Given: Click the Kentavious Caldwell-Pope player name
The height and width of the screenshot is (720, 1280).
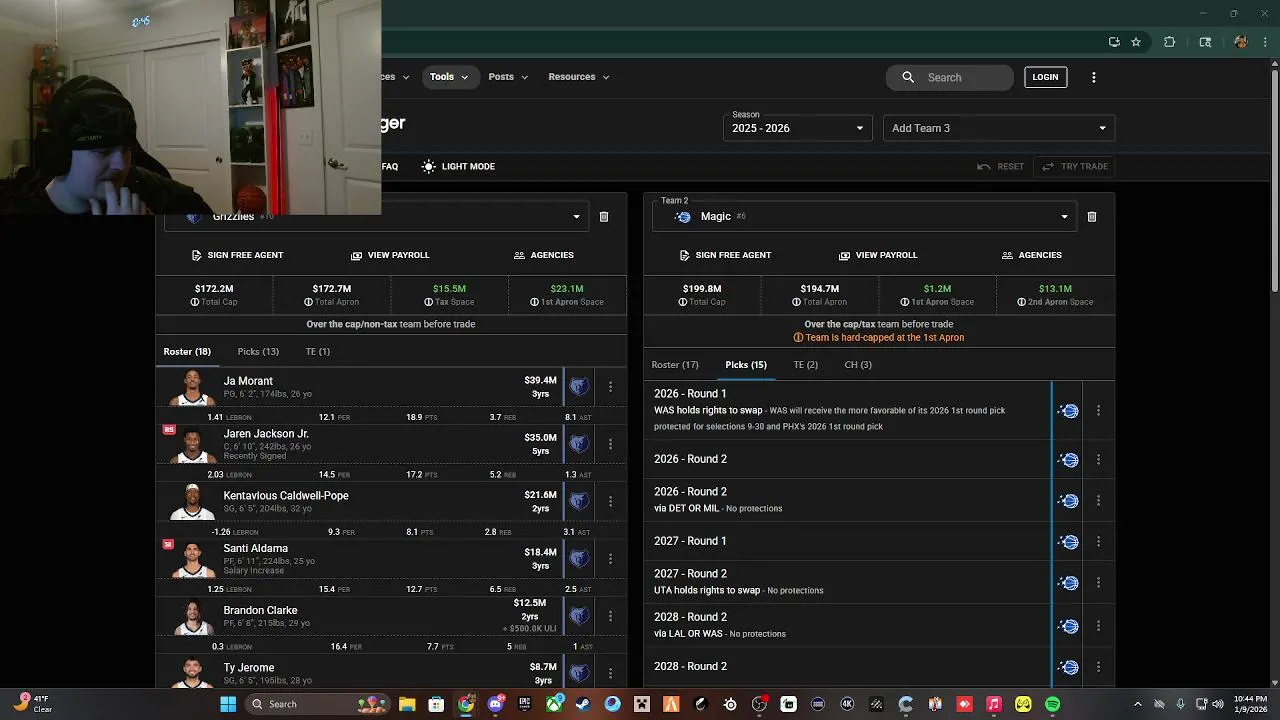Looking at the screenshot, I should click(286, 495).
